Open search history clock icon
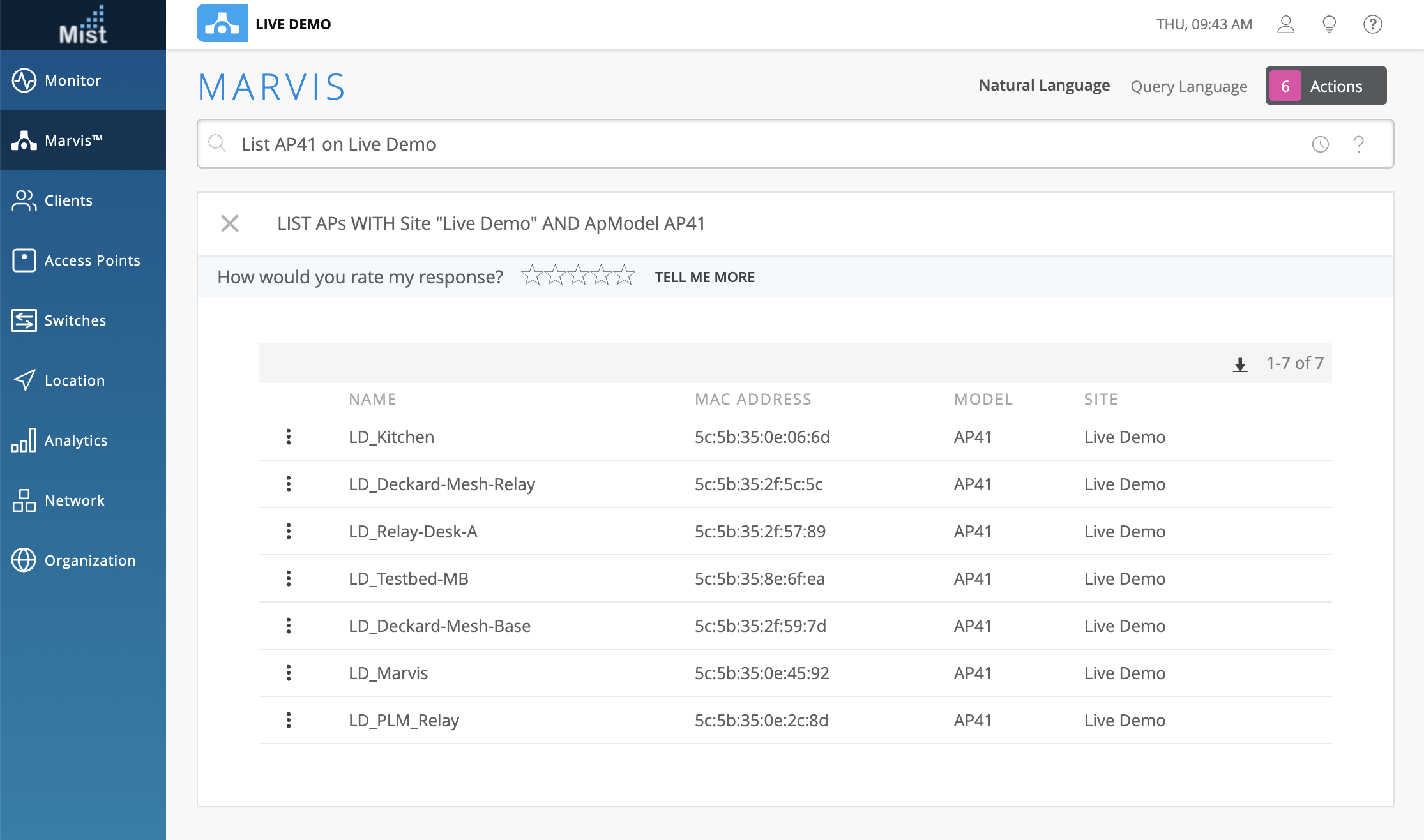The image size is (1424, 840). (x=1320, y=144)
